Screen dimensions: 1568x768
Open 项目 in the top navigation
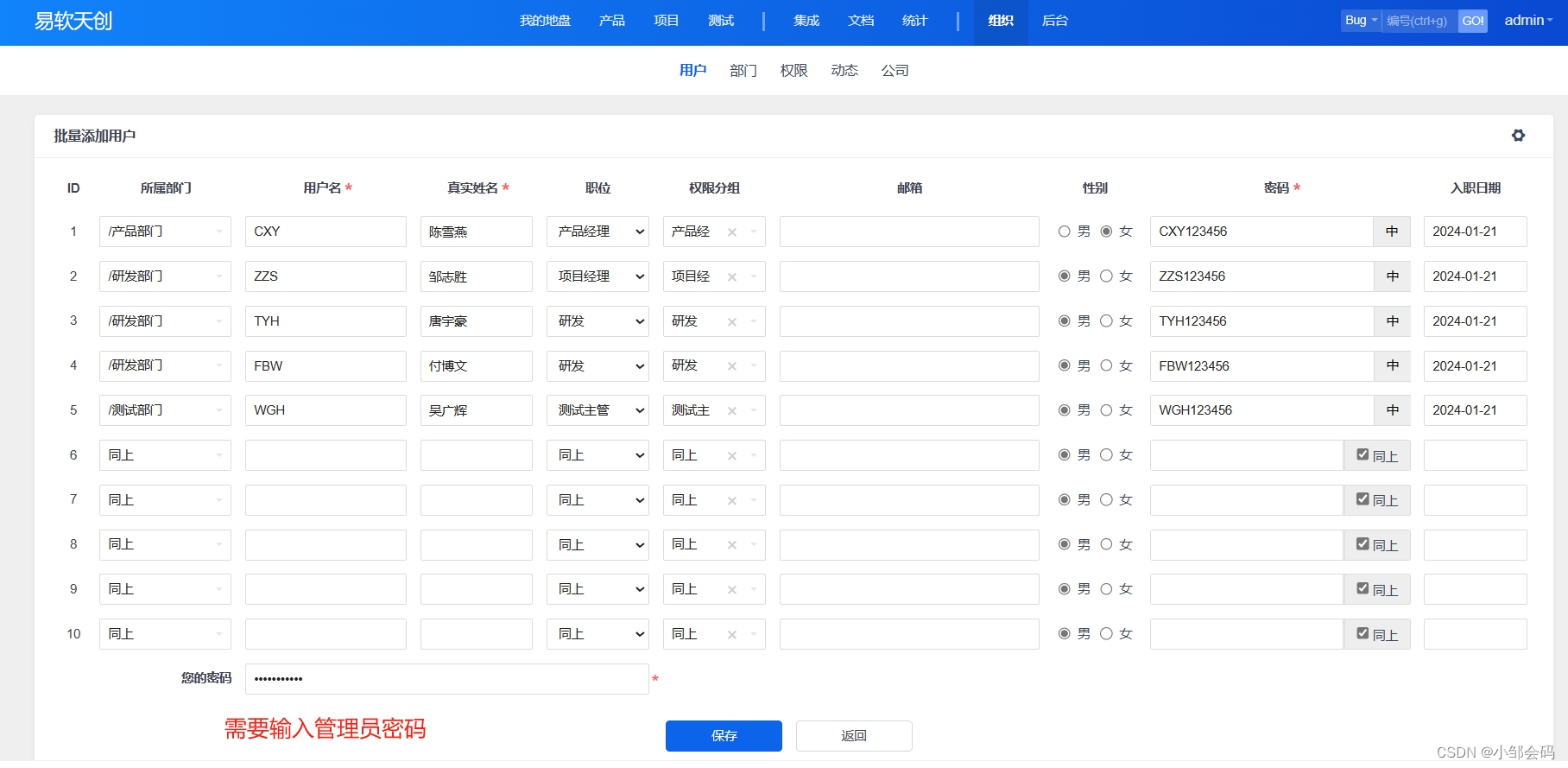coord(667,21)
